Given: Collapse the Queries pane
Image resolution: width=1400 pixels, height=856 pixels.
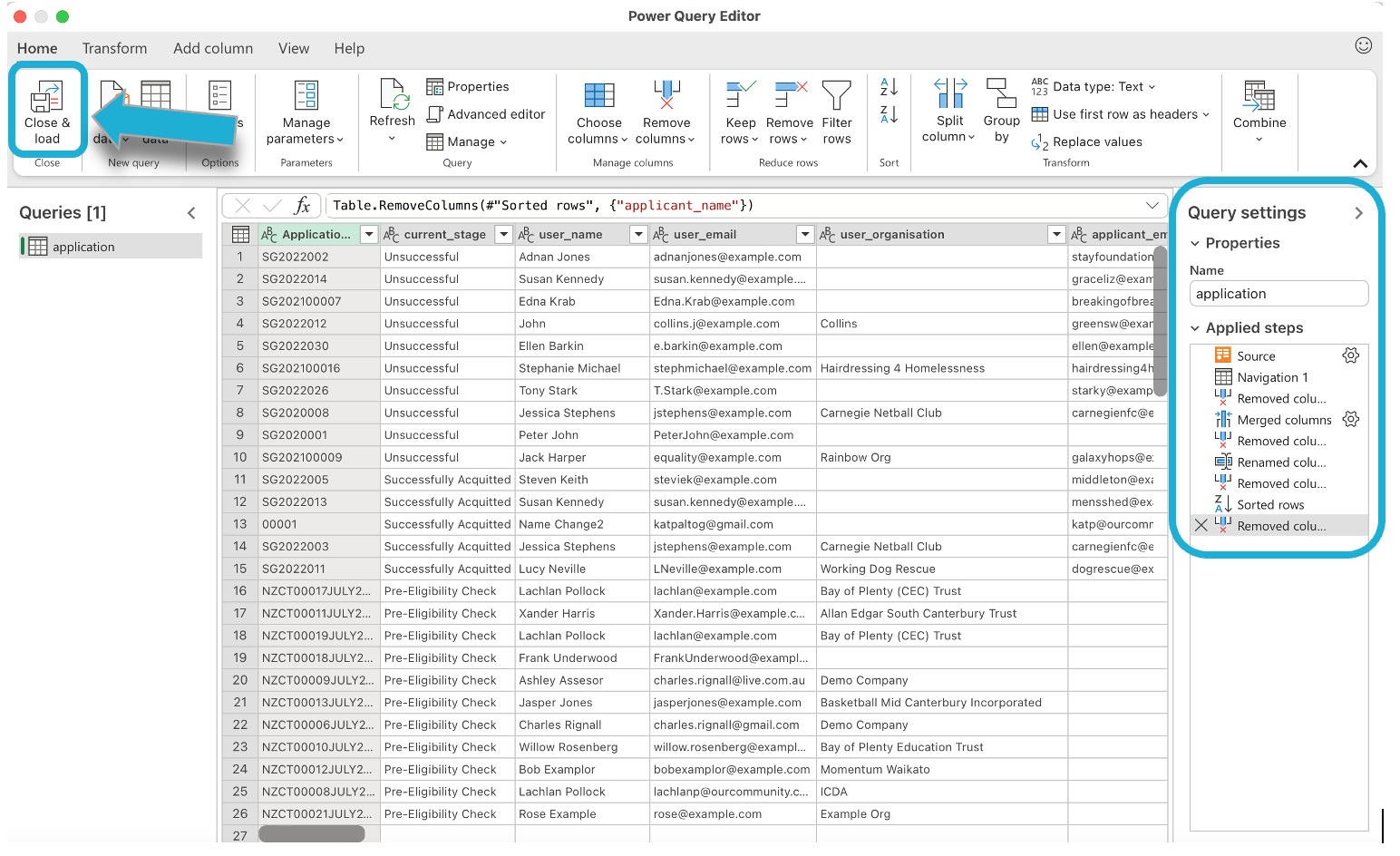Looking at the screenshot, I should (x=191, y=213).
